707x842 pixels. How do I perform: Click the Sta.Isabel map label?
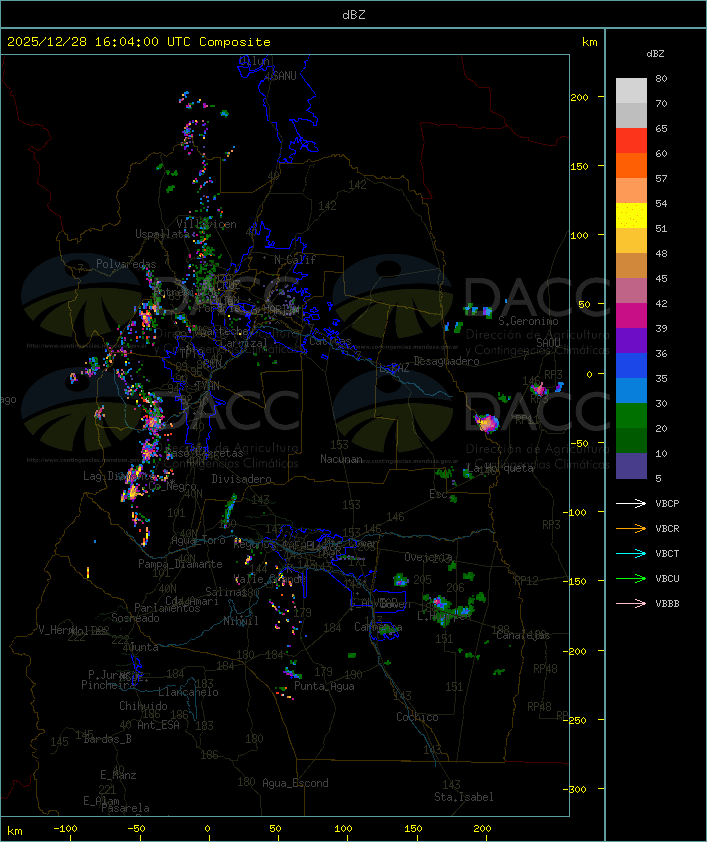464,797
